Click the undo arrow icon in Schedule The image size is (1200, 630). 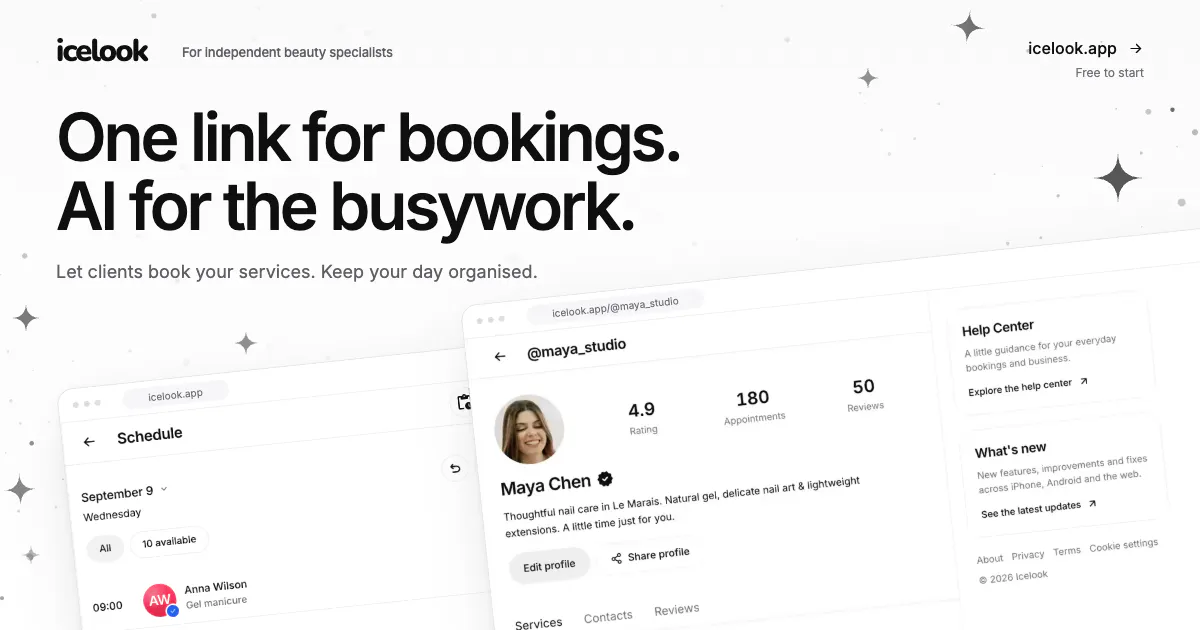pos(455,468)
